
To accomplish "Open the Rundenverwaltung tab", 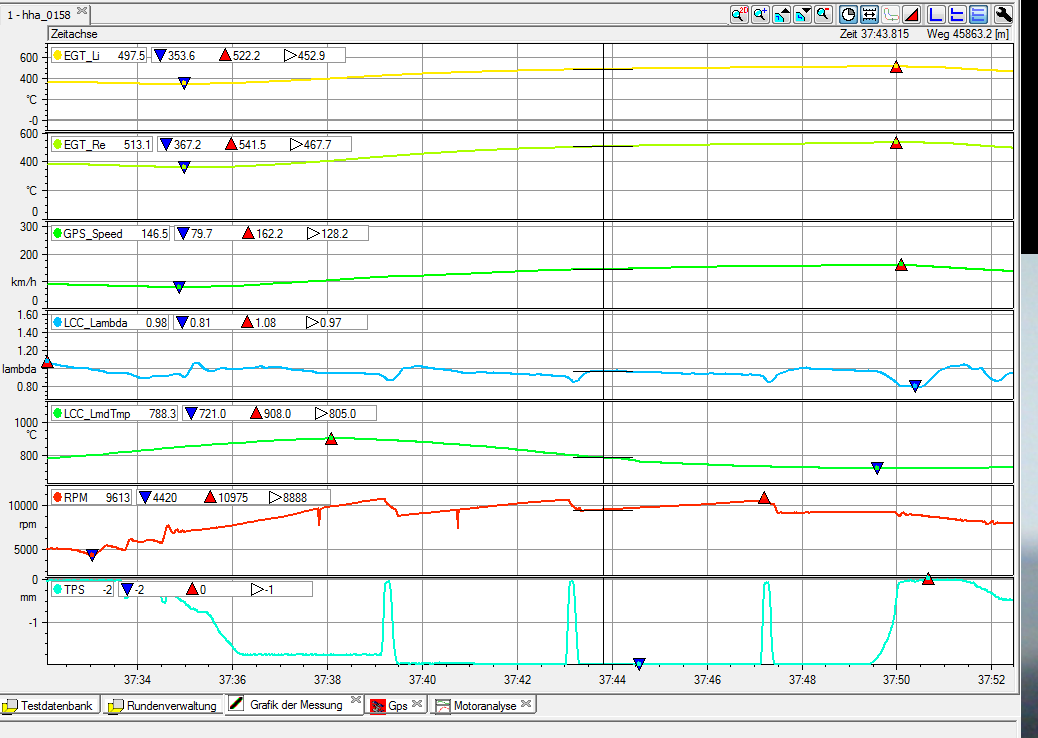I will [x=162, y=705].
